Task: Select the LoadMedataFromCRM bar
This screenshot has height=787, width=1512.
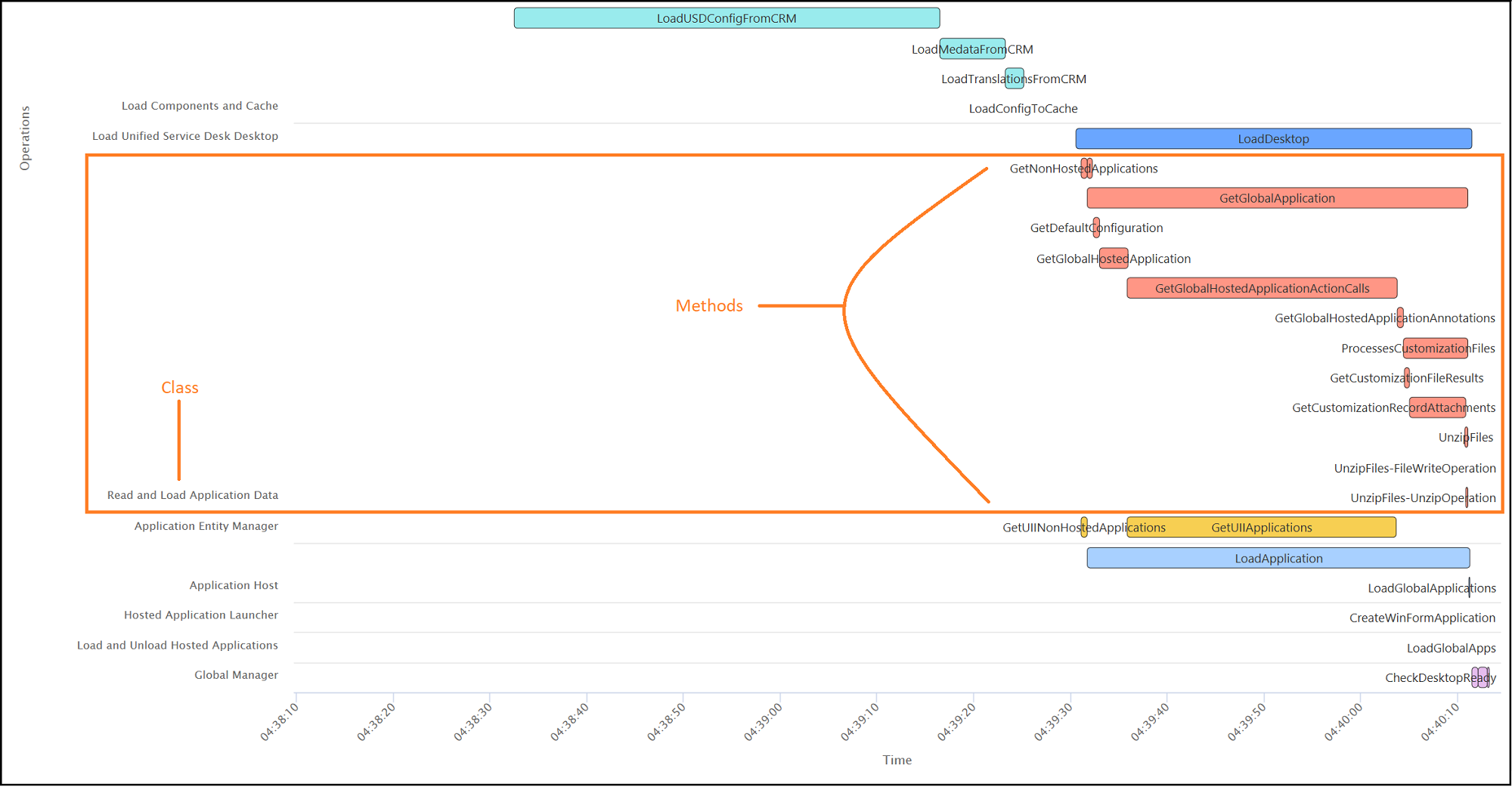Action: coord(972,49)
